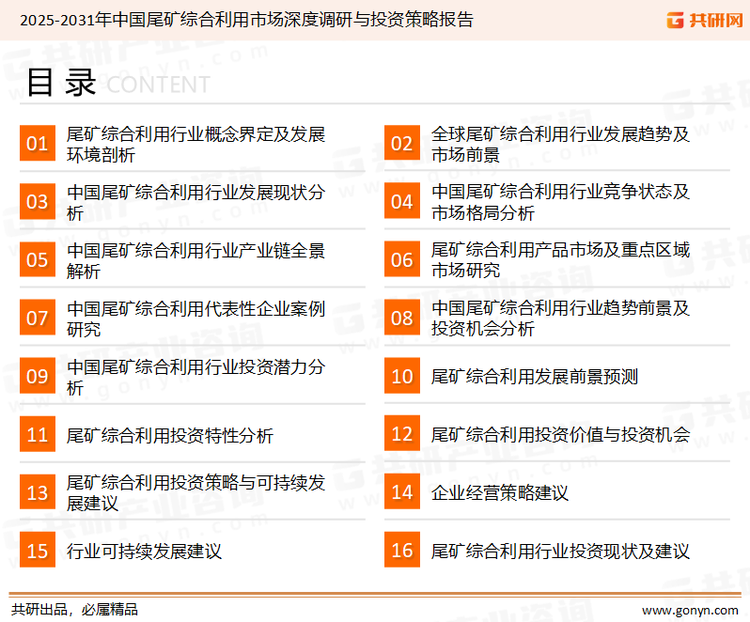Viewport: 750px width, 622px height.
Task: Open chapter 尾矿综合利用产品市场及重点区域市场研究
Action: [x=560, y=260]
